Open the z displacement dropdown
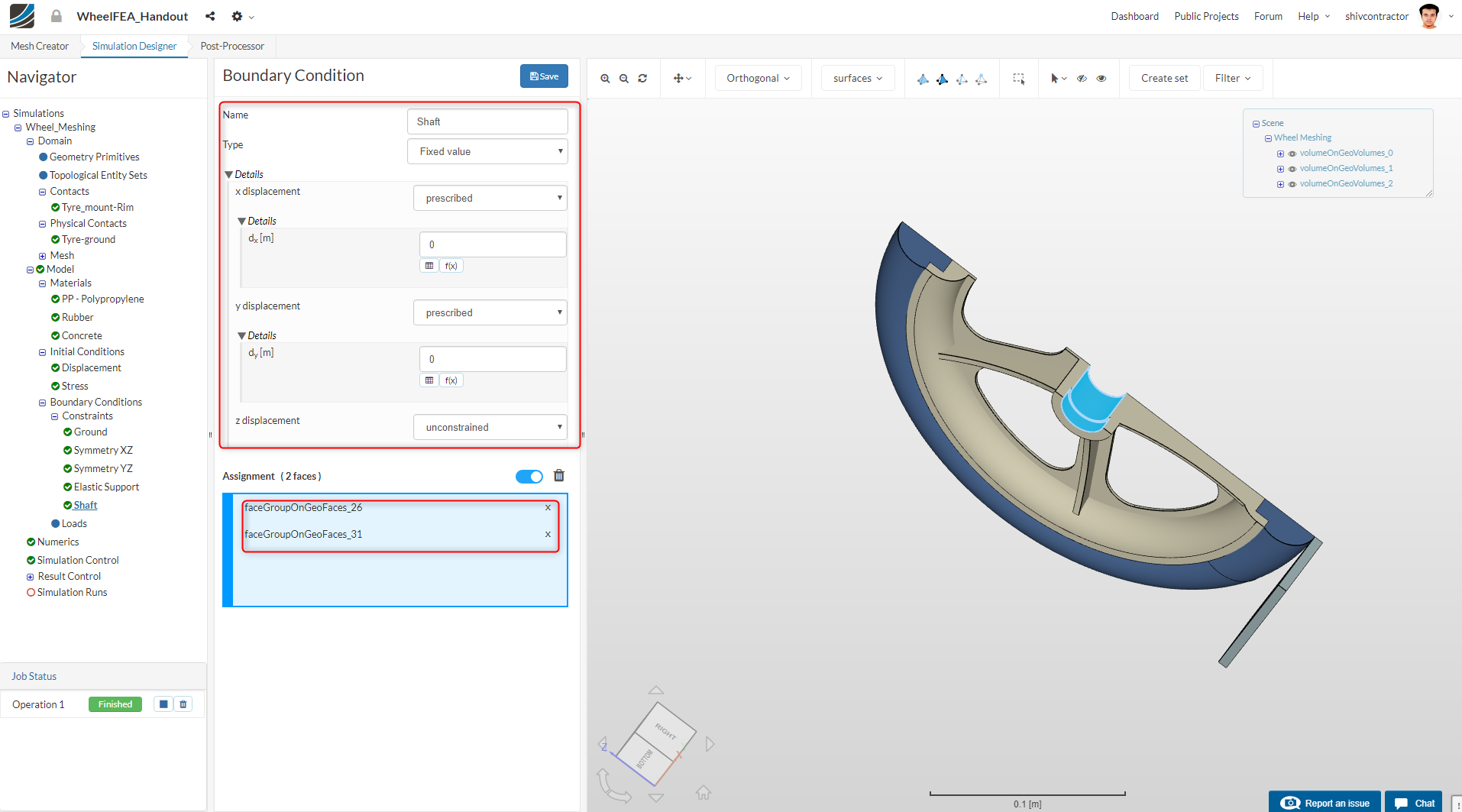 click(x=490, y=427)
